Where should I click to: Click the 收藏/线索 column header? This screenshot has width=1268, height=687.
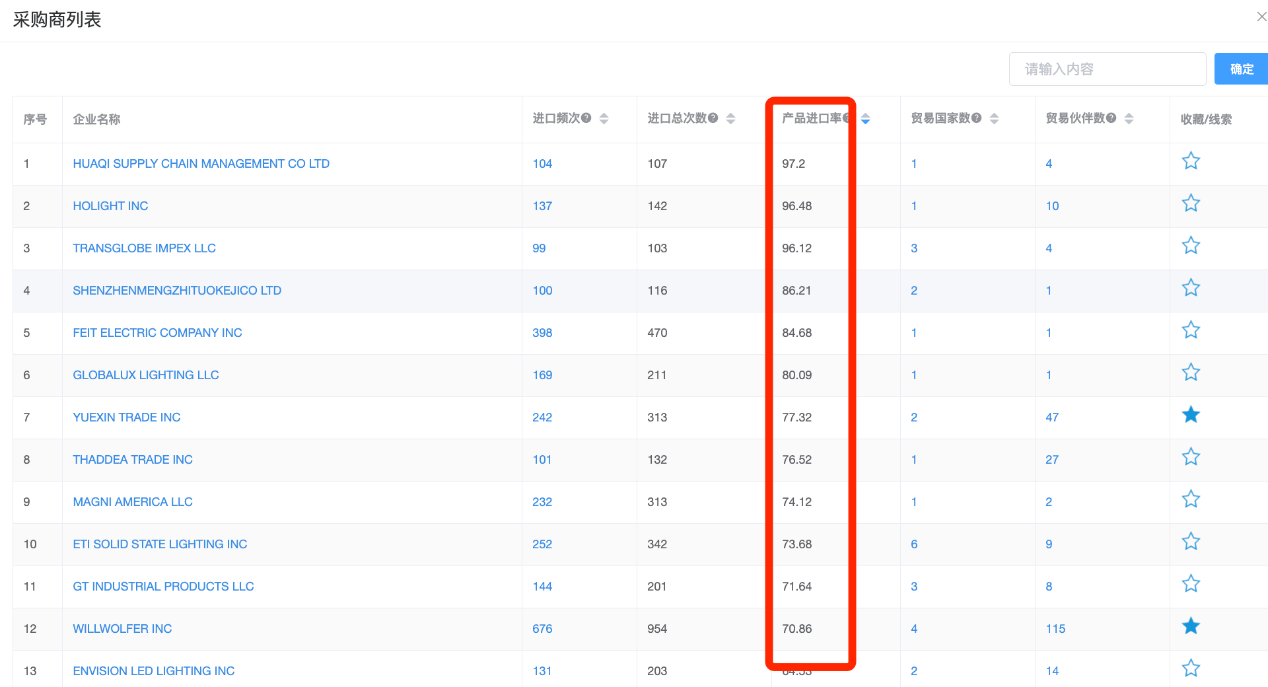pyautogui.click(x=1206, y=119)
